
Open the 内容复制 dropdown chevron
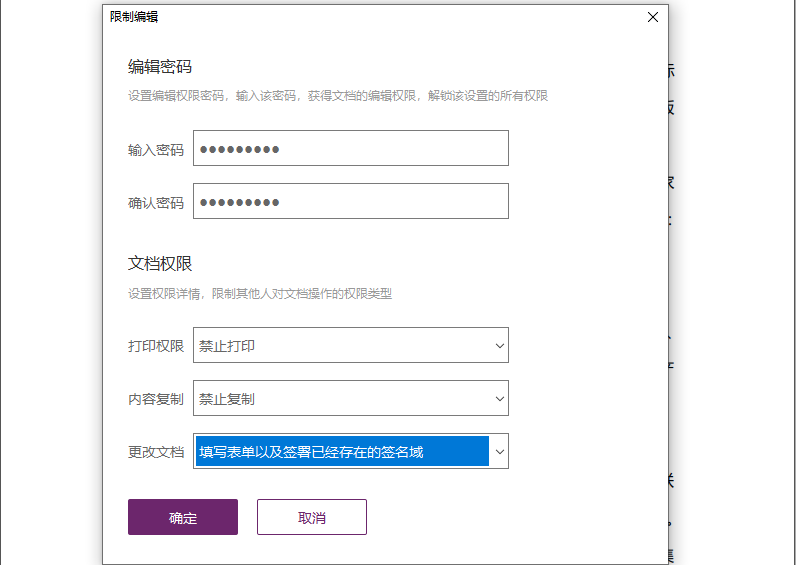tap(499, 399)
